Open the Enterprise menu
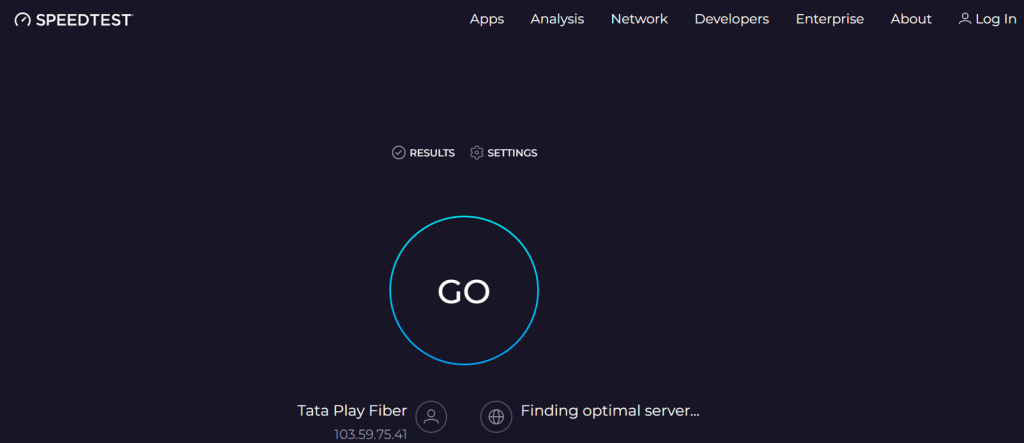The width and height of the screenshot is (1024, 443). (x=830, y=19)
